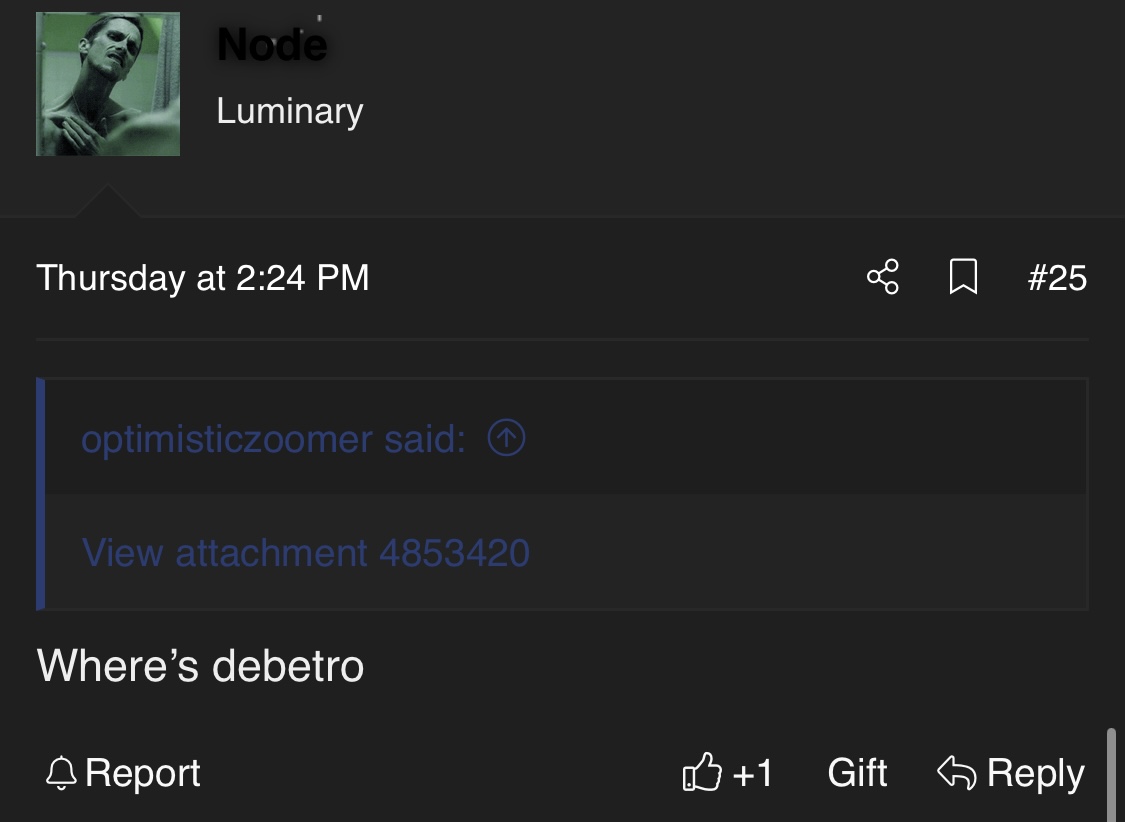Click the "optimisticzoomer said:" quote header
The width and height of the screenshot is (1125, 822).
coord(273,439)
